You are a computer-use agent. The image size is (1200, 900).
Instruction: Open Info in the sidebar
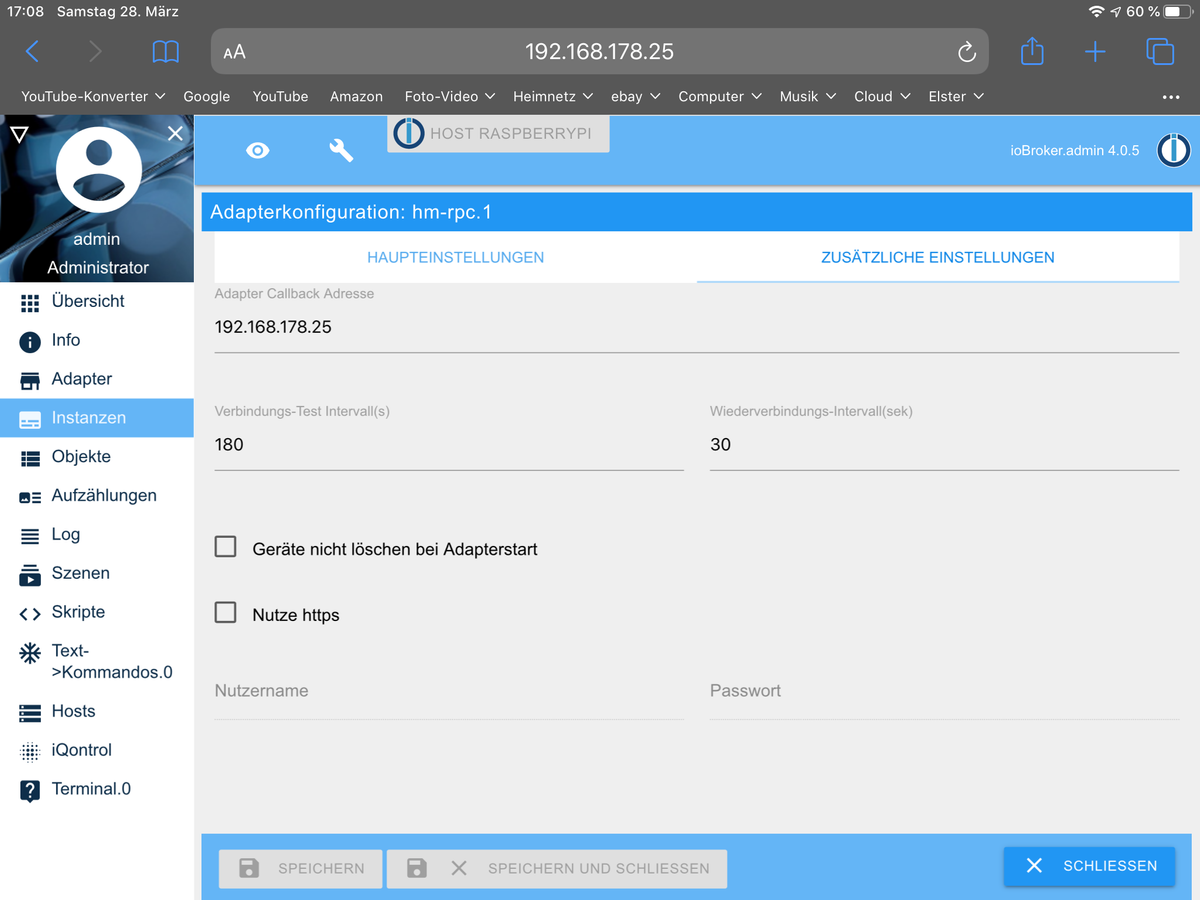(96, 340)
